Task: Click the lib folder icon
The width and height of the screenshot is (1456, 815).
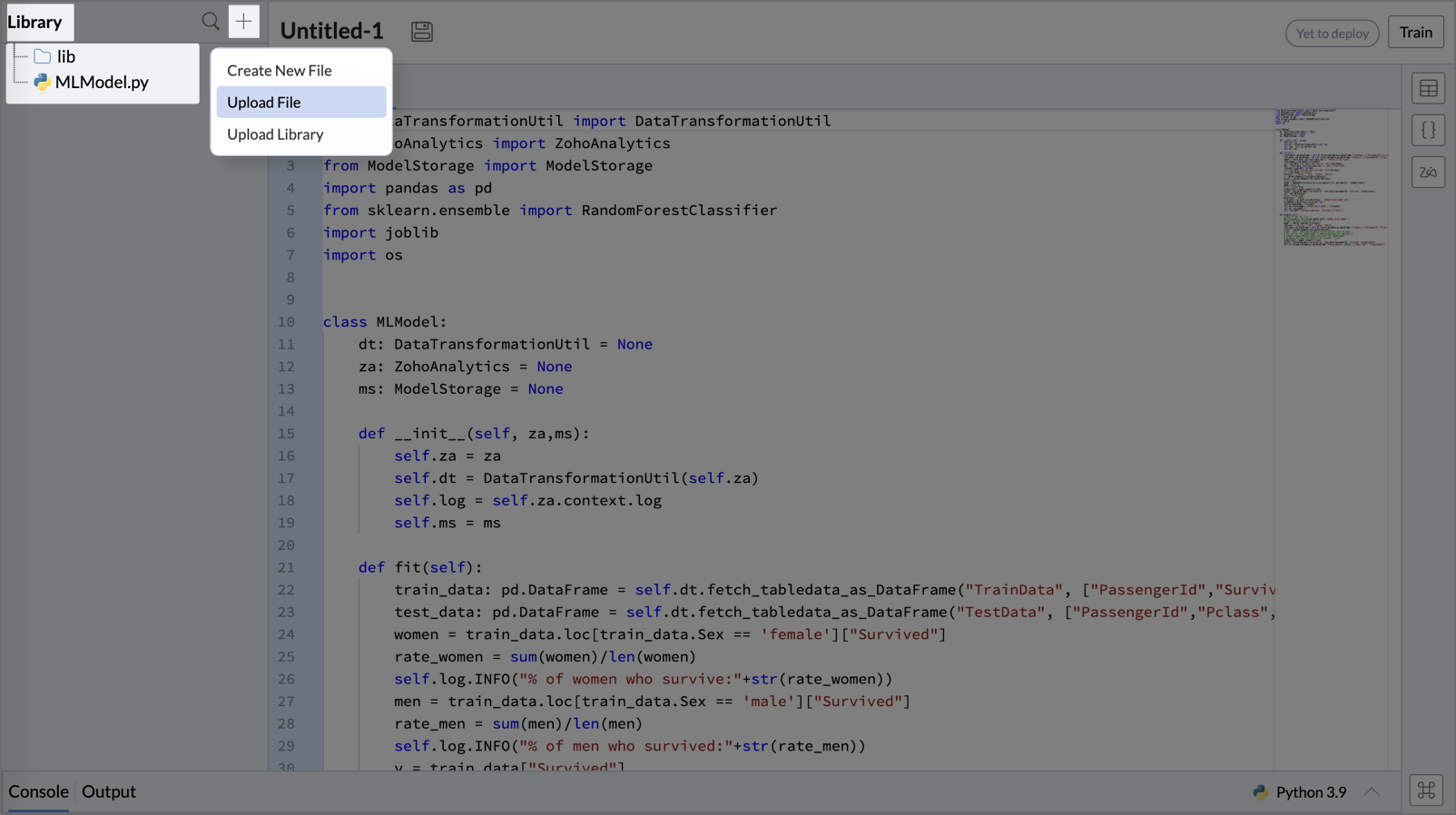Action: click(43, 56)
